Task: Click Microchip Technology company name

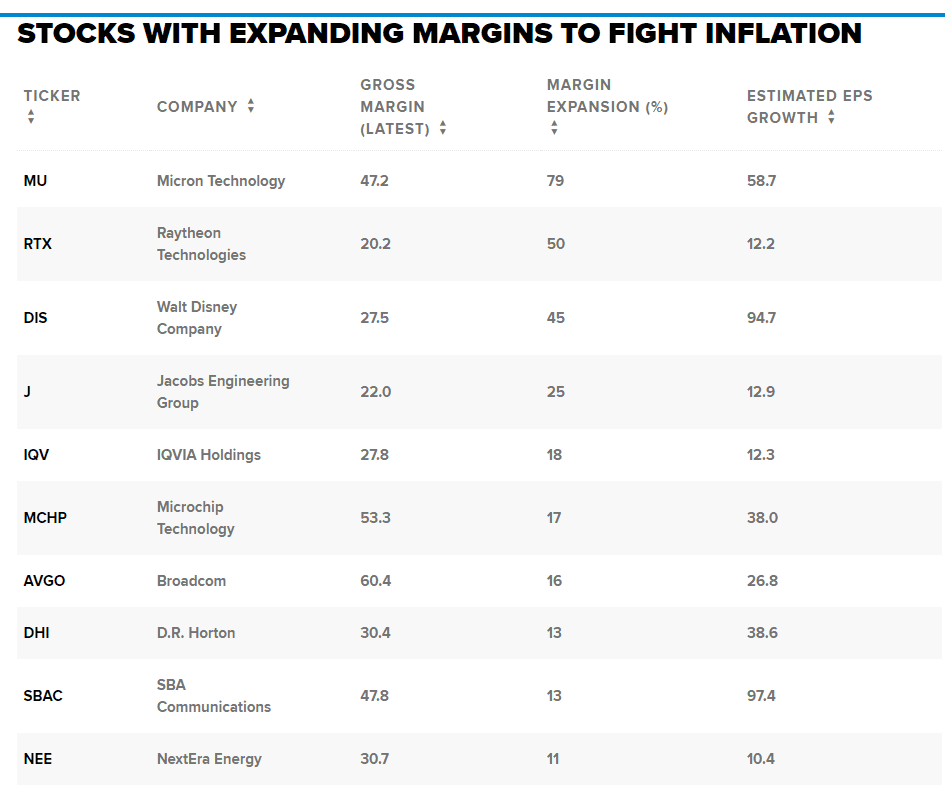Action: tap(196, 518)
